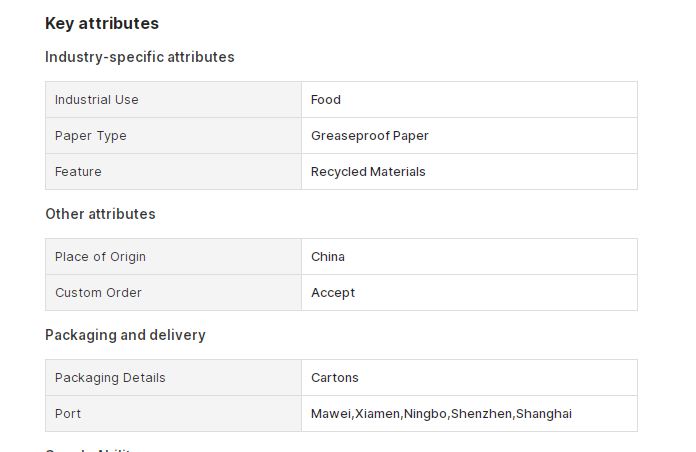Click the Custom Order label
Screen dimensions: 696x452
[x=98, y=293]
